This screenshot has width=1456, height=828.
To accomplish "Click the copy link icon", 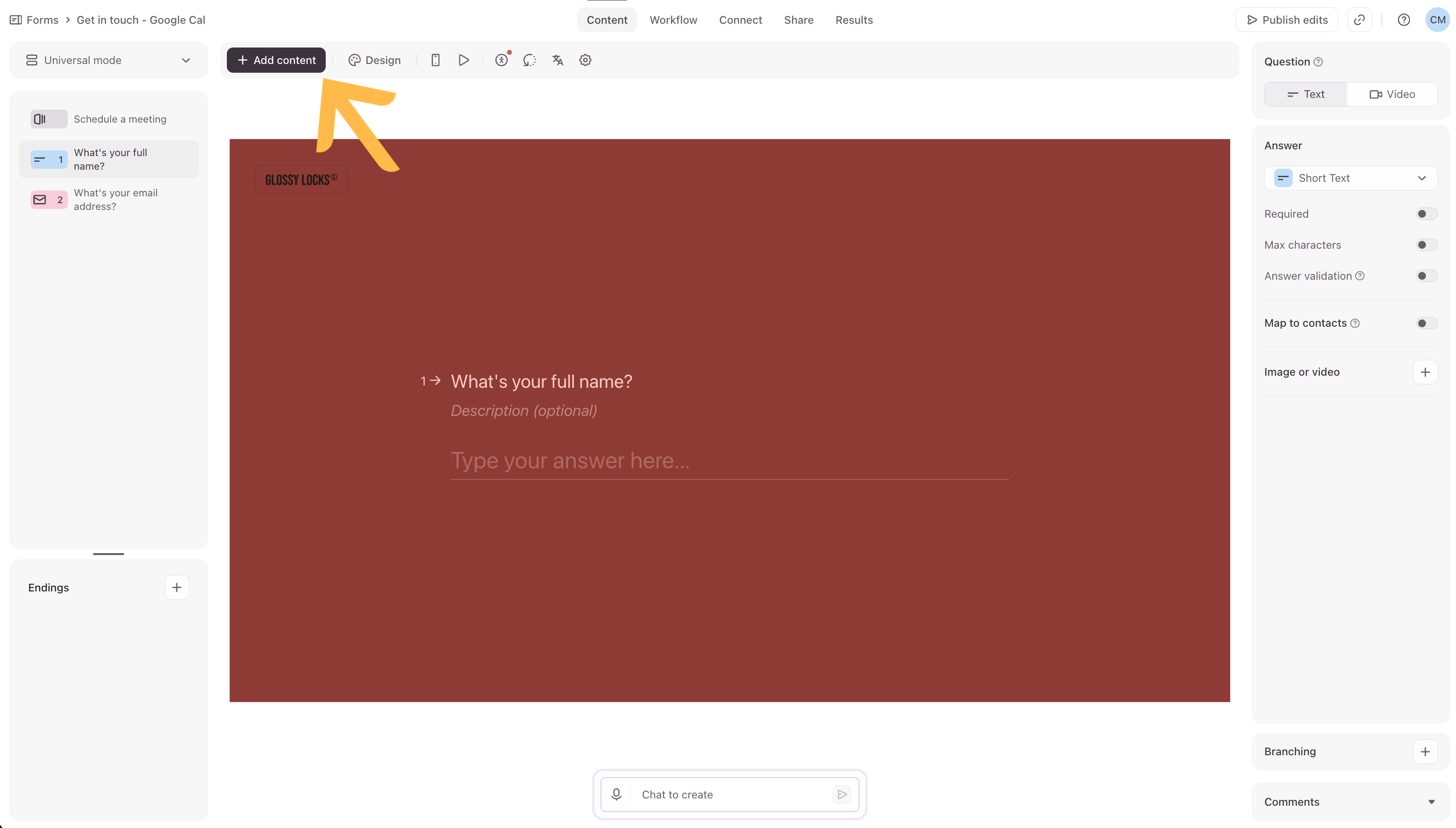I will 1360,20.
